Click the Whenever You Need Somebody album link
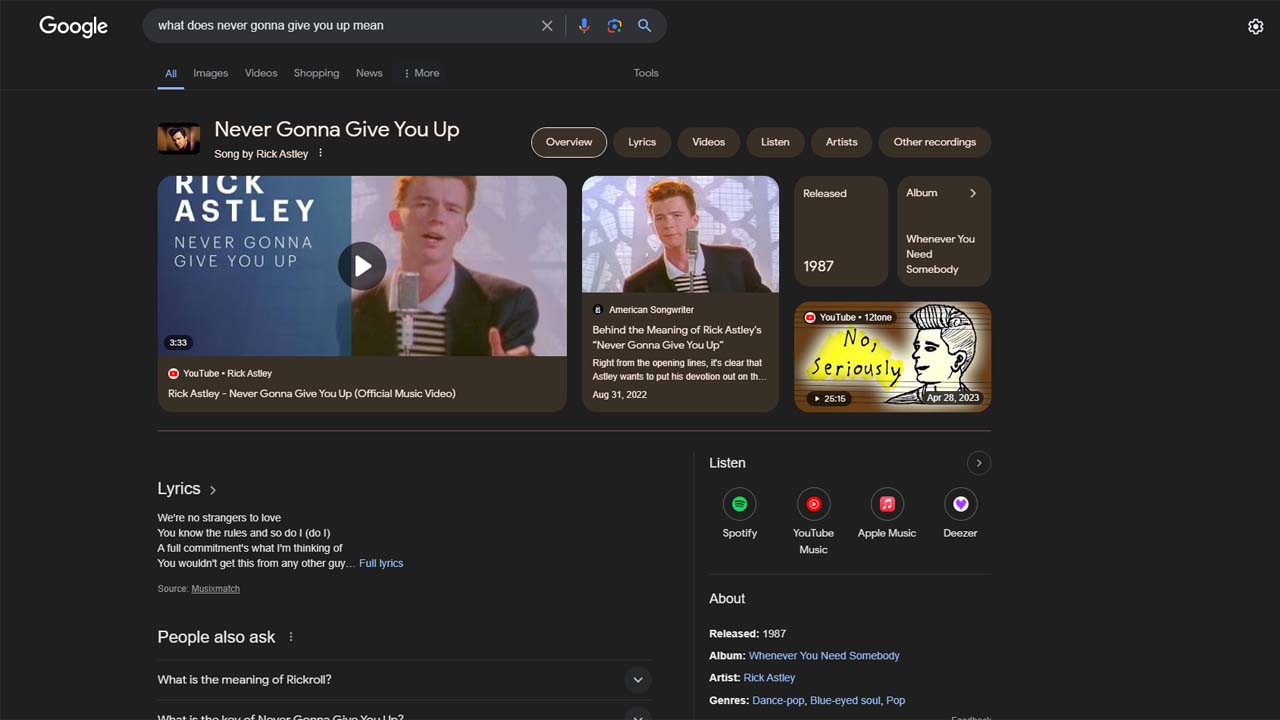This screenshot has height=720, width=1280. point(824,656)
